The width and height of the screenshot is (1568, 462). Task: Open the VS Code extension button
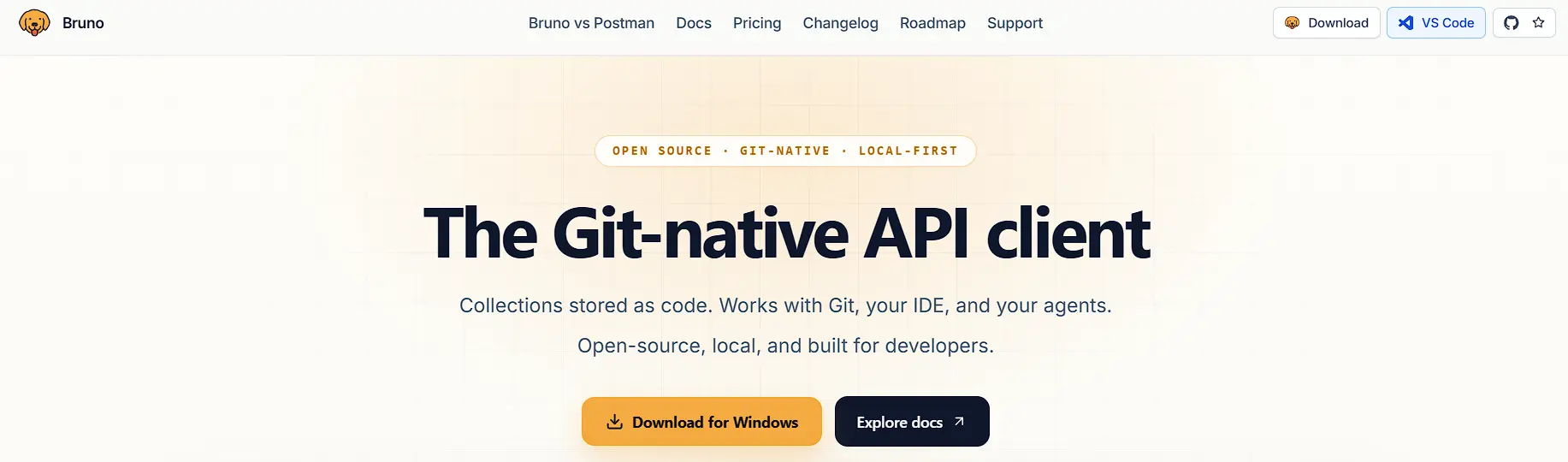[x=1436, y=23]
